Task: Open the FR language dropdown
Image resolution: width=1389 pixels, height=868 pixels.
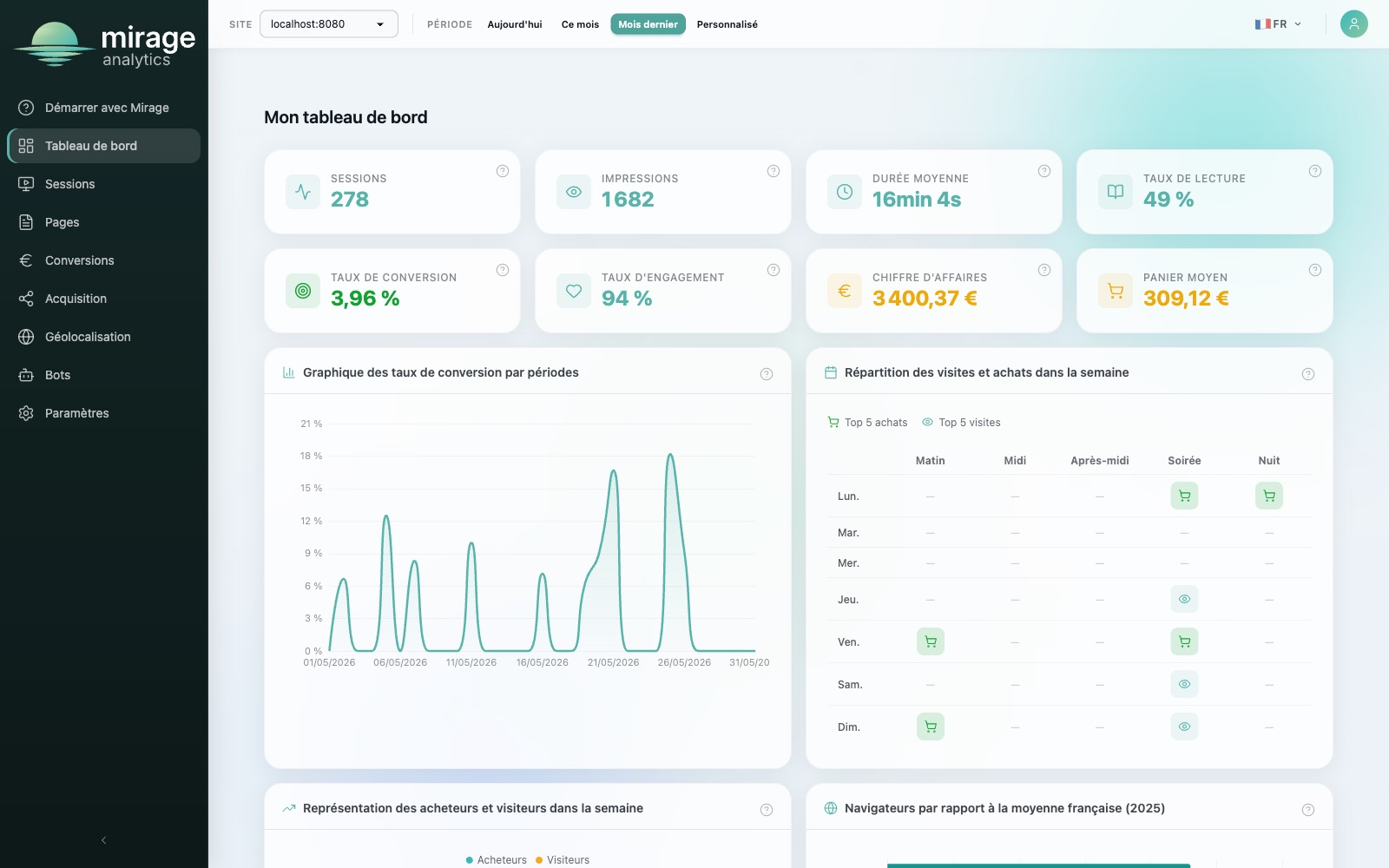Action: (x=1278, y=24)
